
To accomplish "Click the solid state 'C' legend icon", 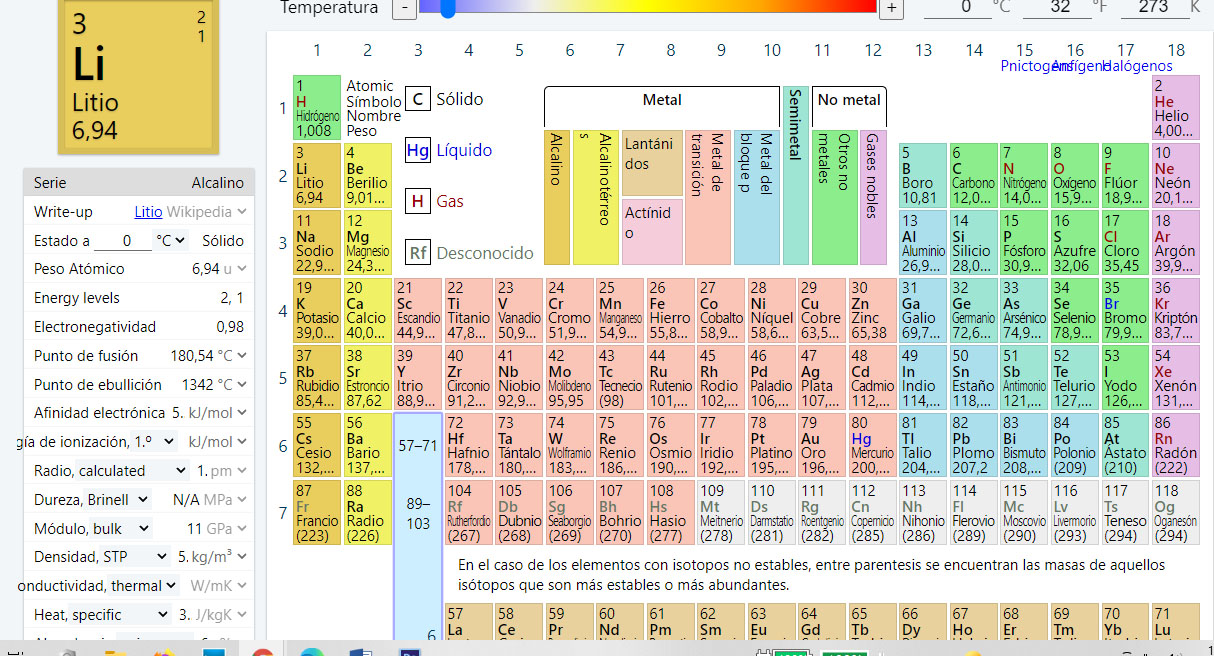I will 418,99.
